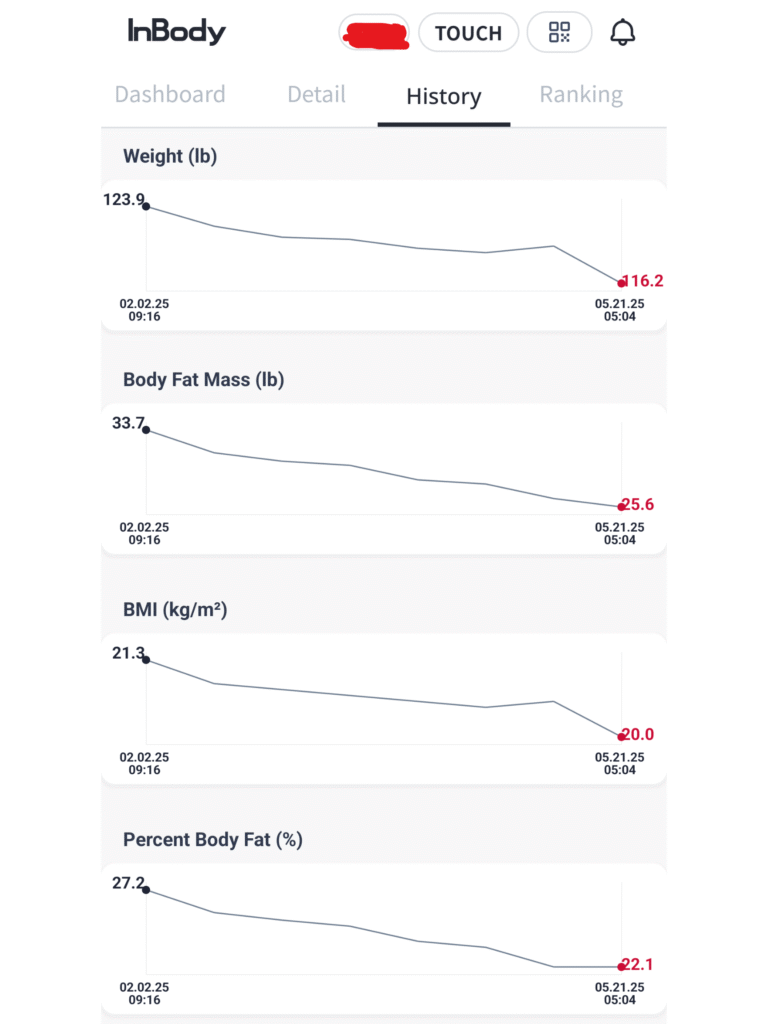Select the 21.3 starting point on BMI chart
The image size is (768, 1024).
(x=146, y=660)
